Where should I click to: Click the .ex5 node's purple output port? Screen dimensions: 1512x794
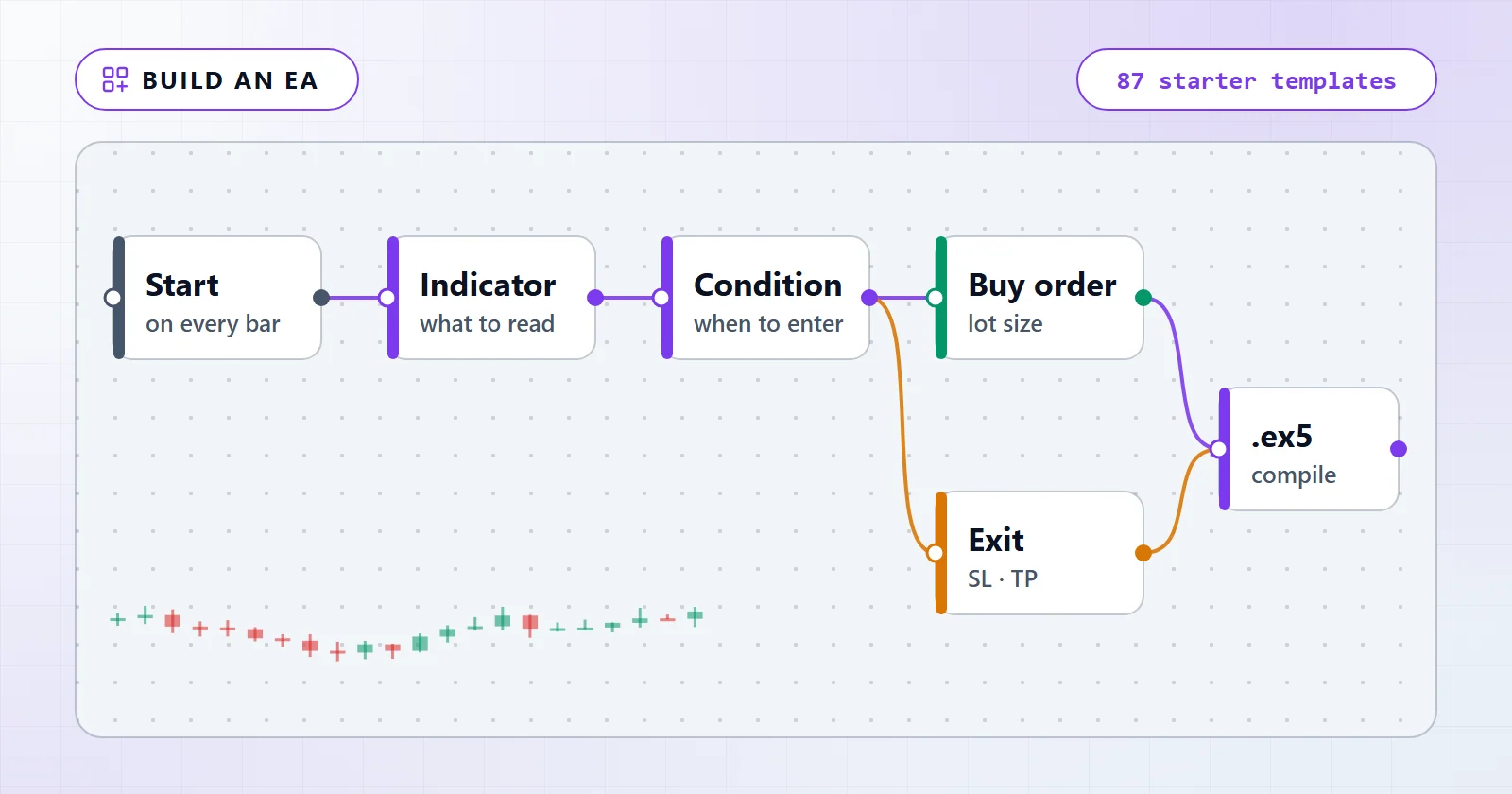pos(1399,449)
